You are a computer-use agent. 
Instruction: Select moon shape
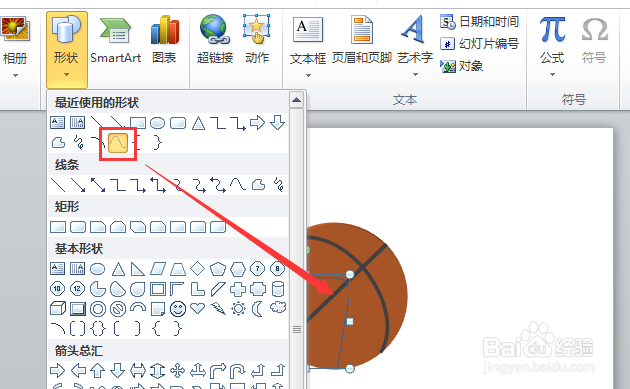(257, 309)
